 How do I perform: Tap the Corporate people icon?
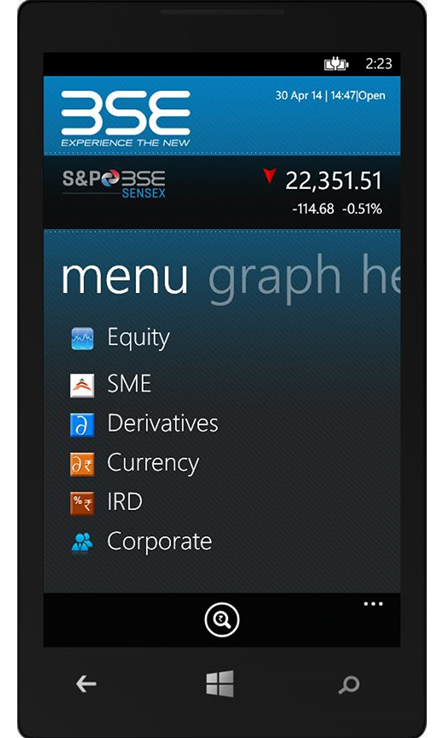(82, 543)
